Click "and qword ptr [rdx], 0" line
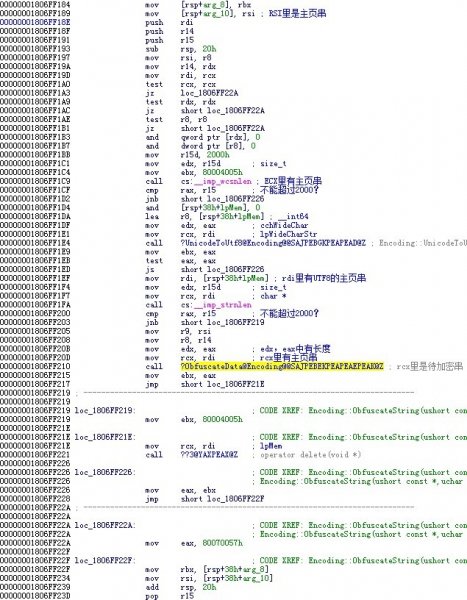This screenshot has width=467, height=600. (x=202, y=137)
